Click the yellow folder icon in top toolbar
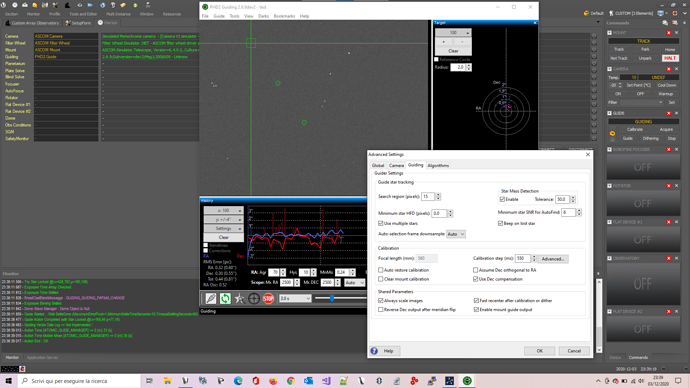The image size is (690, 388). click(x=123, y=5)
